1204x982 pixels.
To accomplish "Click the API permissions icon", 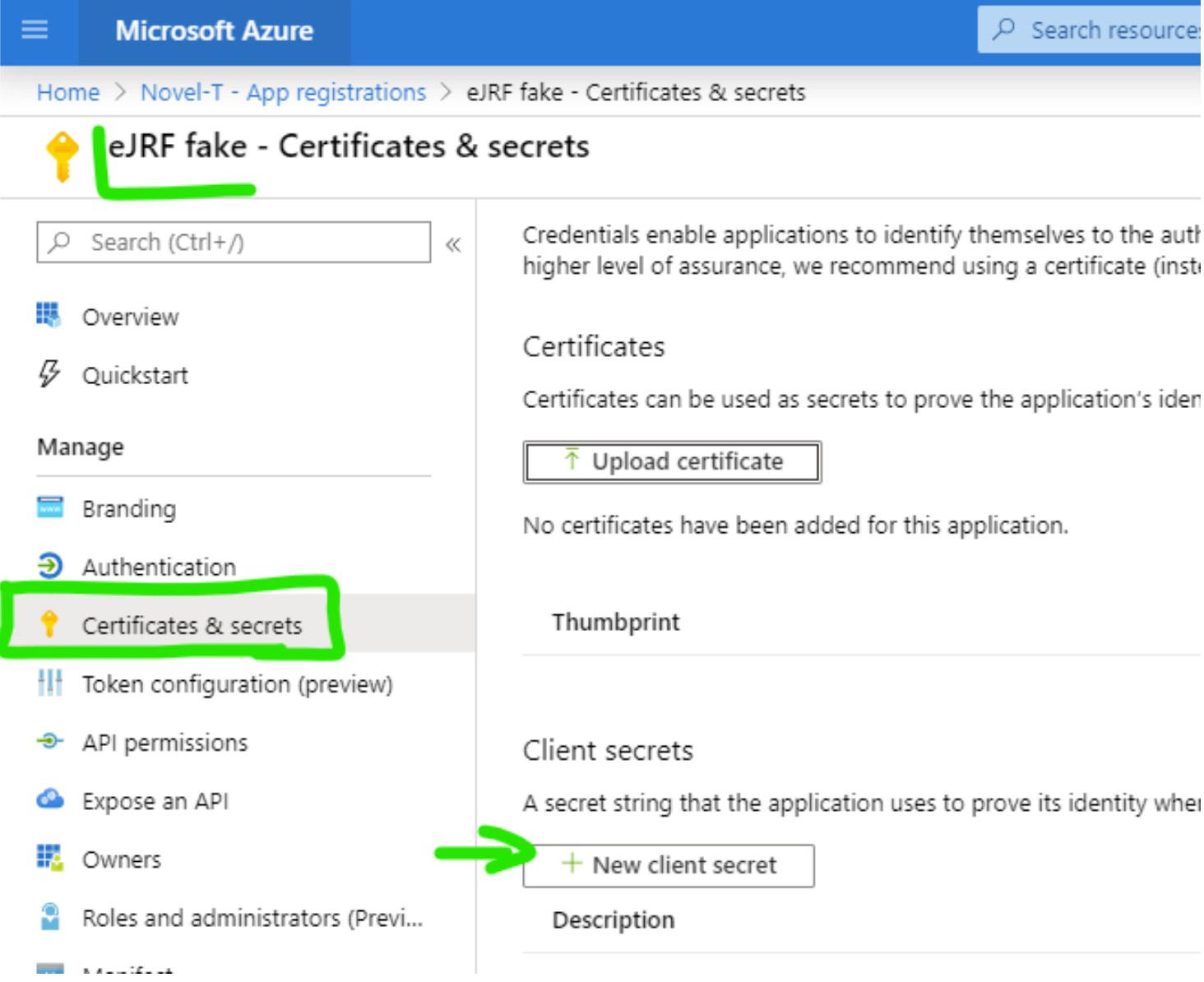I will (x=50, y=742).
